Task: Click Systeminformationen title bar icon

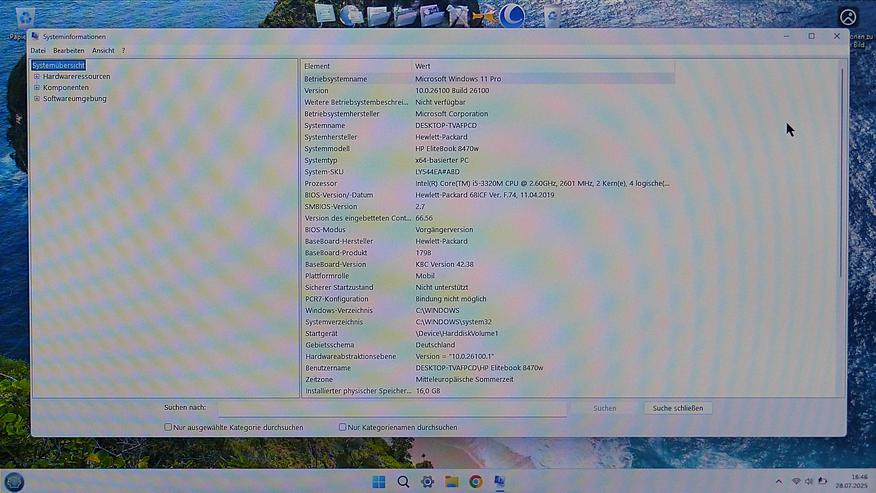Action: pos(35,36)
